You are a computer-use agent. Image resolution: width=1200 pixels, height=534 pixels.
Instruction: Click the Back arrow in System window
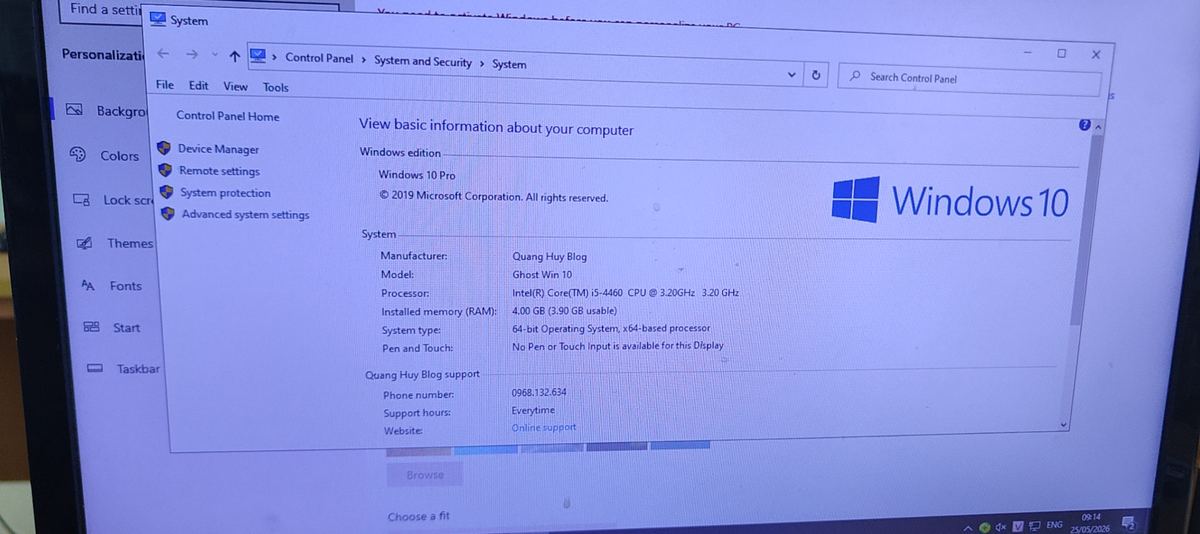coord(164,53)
